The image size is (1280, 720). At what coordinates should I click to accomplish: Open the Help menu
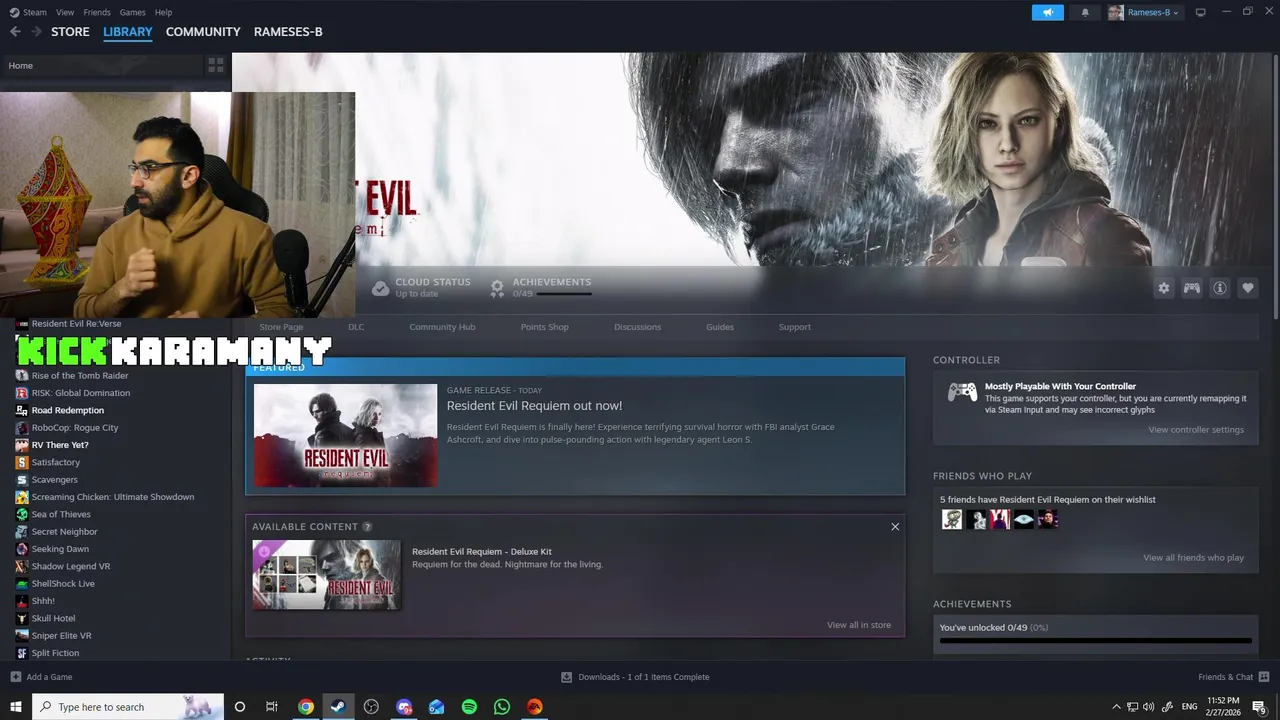coord(163,12)
